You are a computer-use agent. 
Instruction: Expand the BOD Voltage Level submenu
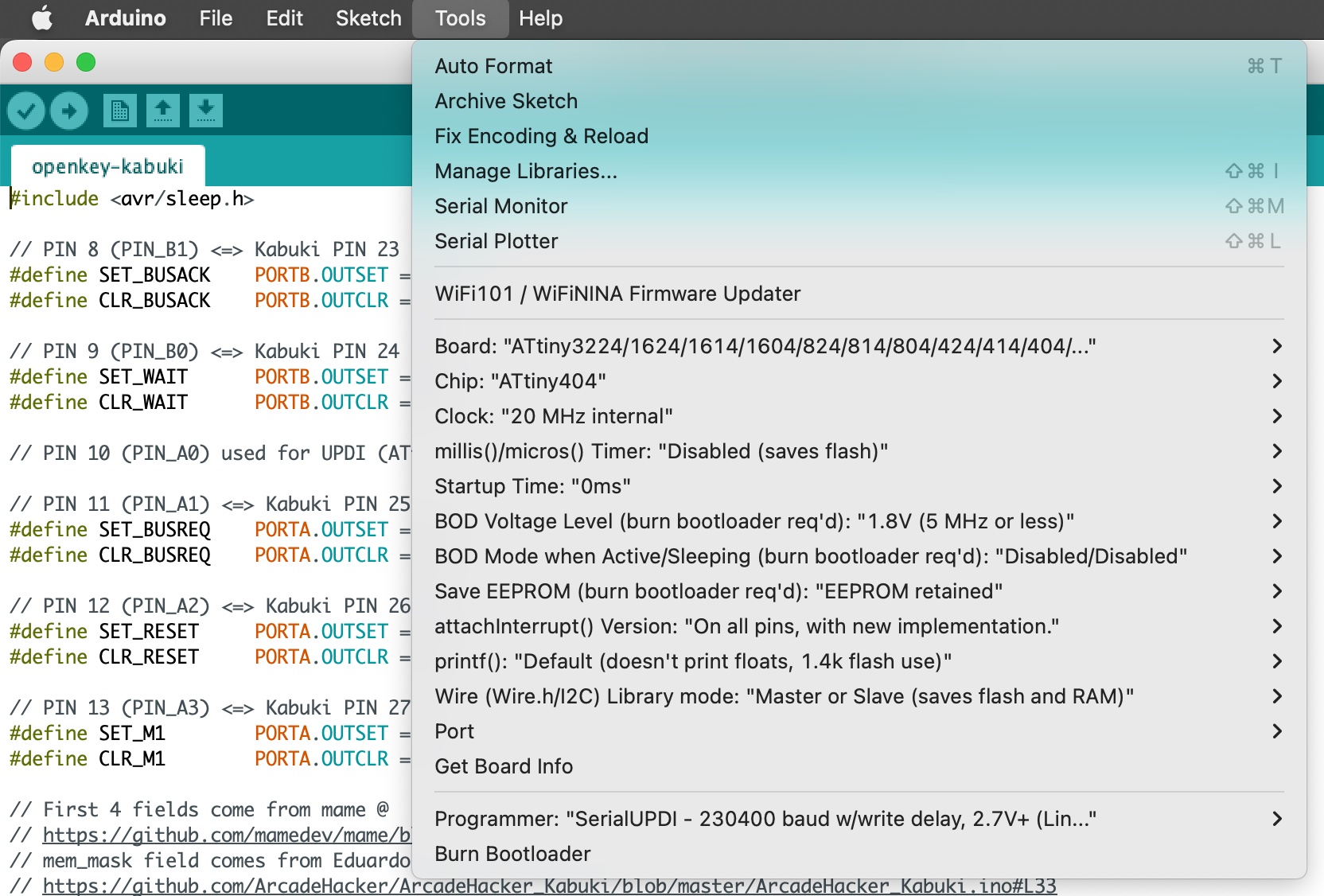click(859, 521)
